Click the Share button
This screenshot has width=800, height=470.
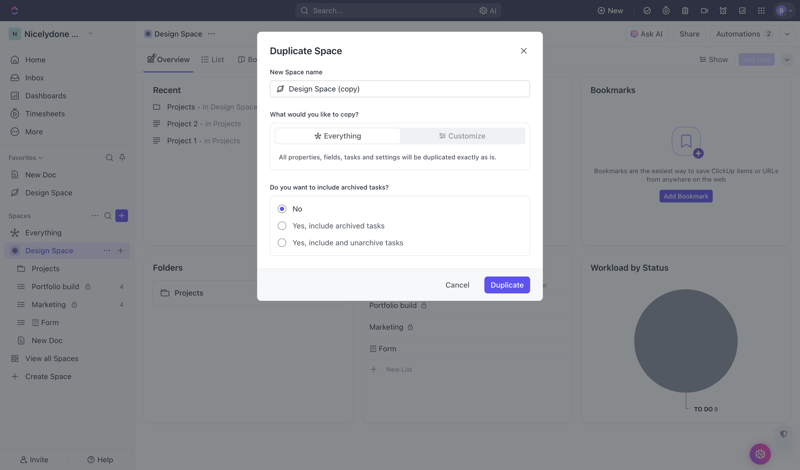689,34
